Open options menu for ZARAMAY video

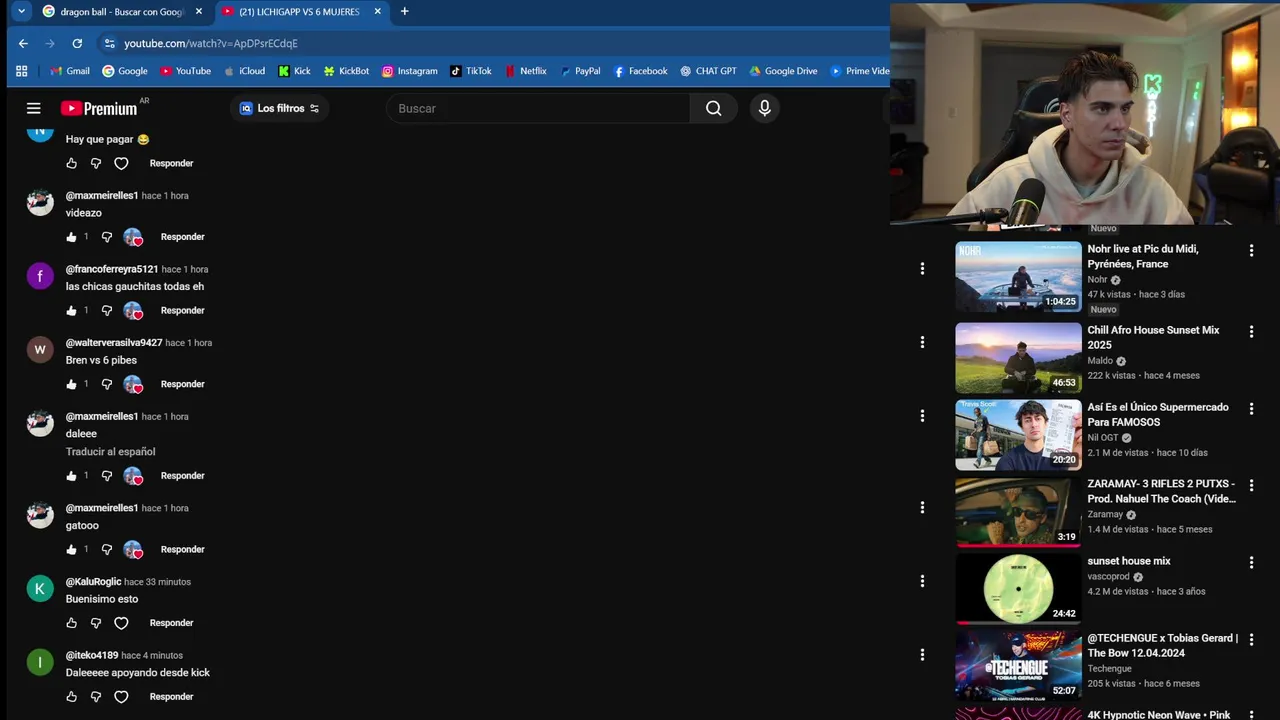point(1251,486)
